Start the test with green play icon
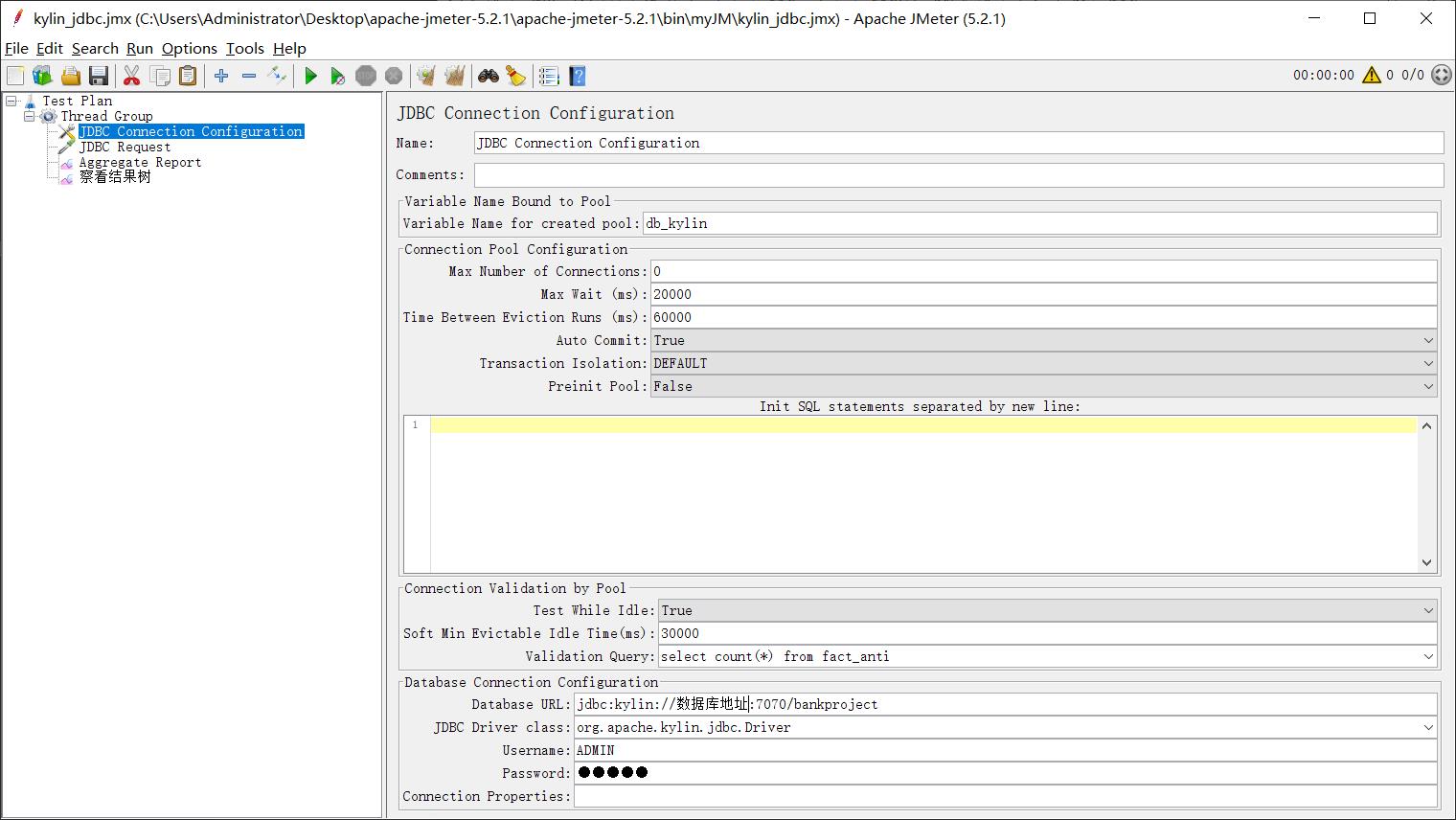This screenshot has height=820, width=1456. click(310, 76)
